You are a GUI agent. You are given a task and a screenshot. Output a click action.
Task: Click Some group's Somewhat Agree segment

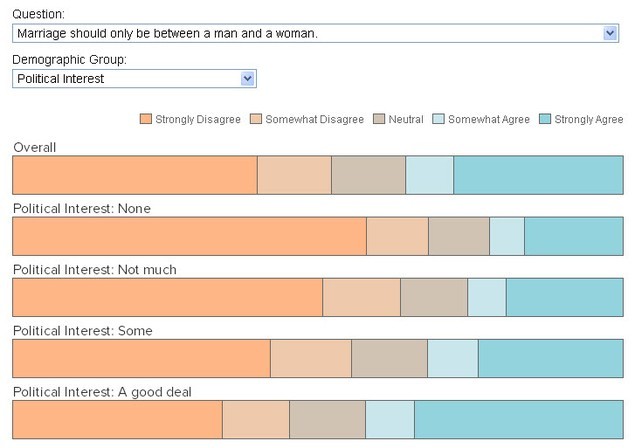point(453,358)
